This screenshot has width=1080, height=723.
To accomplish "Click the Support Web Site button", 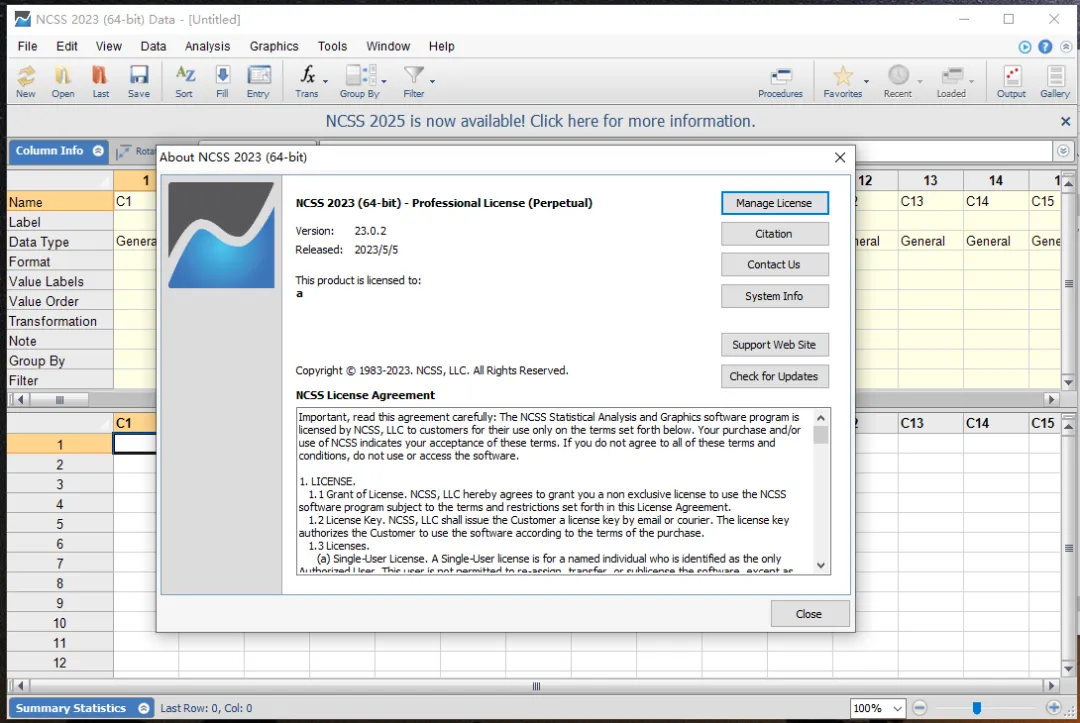I will [774, 345].
